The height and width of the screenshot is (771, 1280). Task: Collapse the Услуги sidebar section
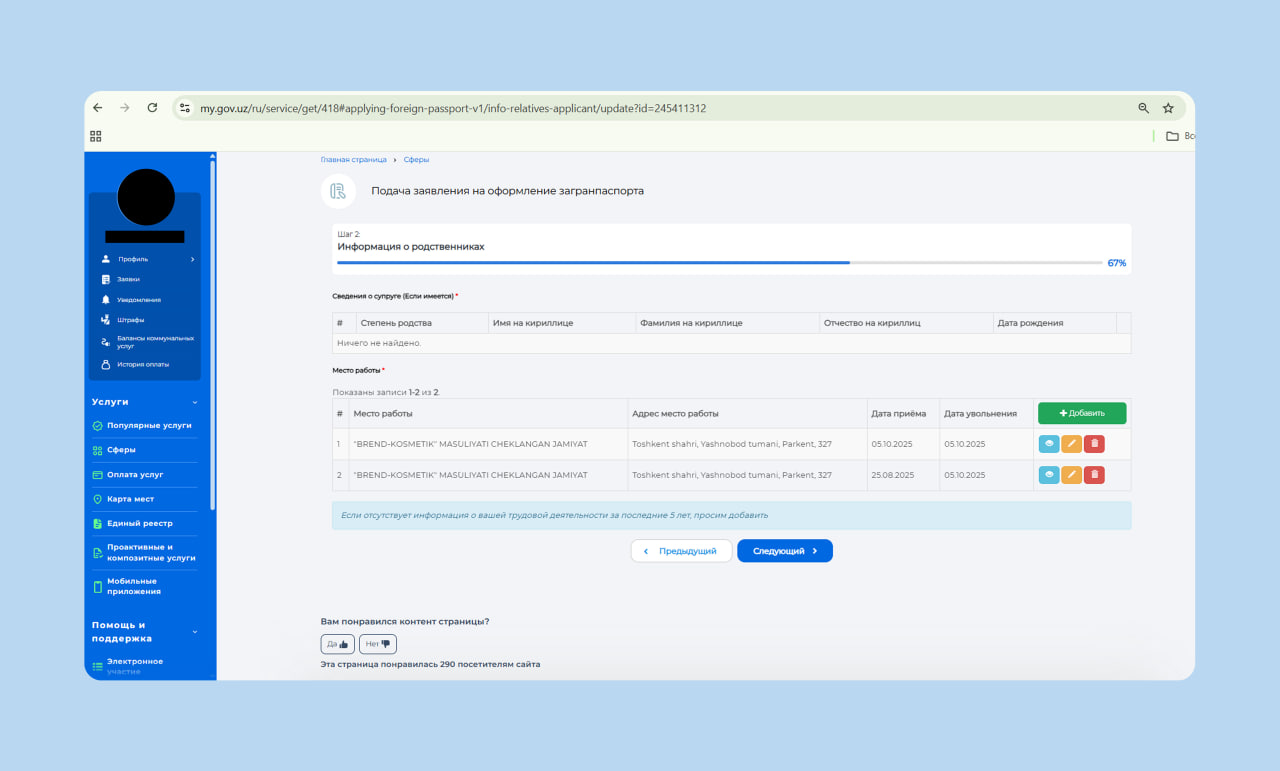click(195, 402)
